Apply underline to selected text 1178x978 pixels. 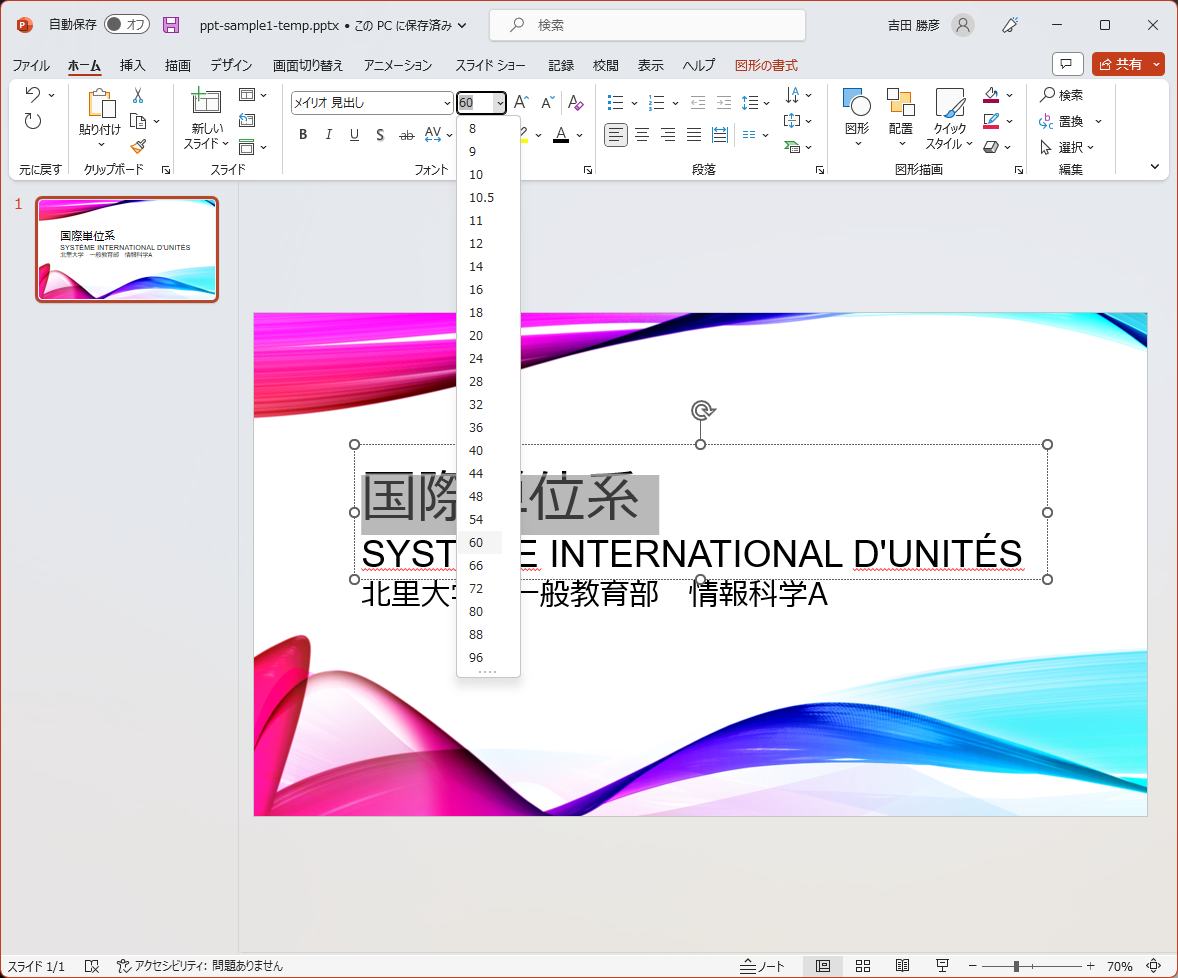click(354, 134)
